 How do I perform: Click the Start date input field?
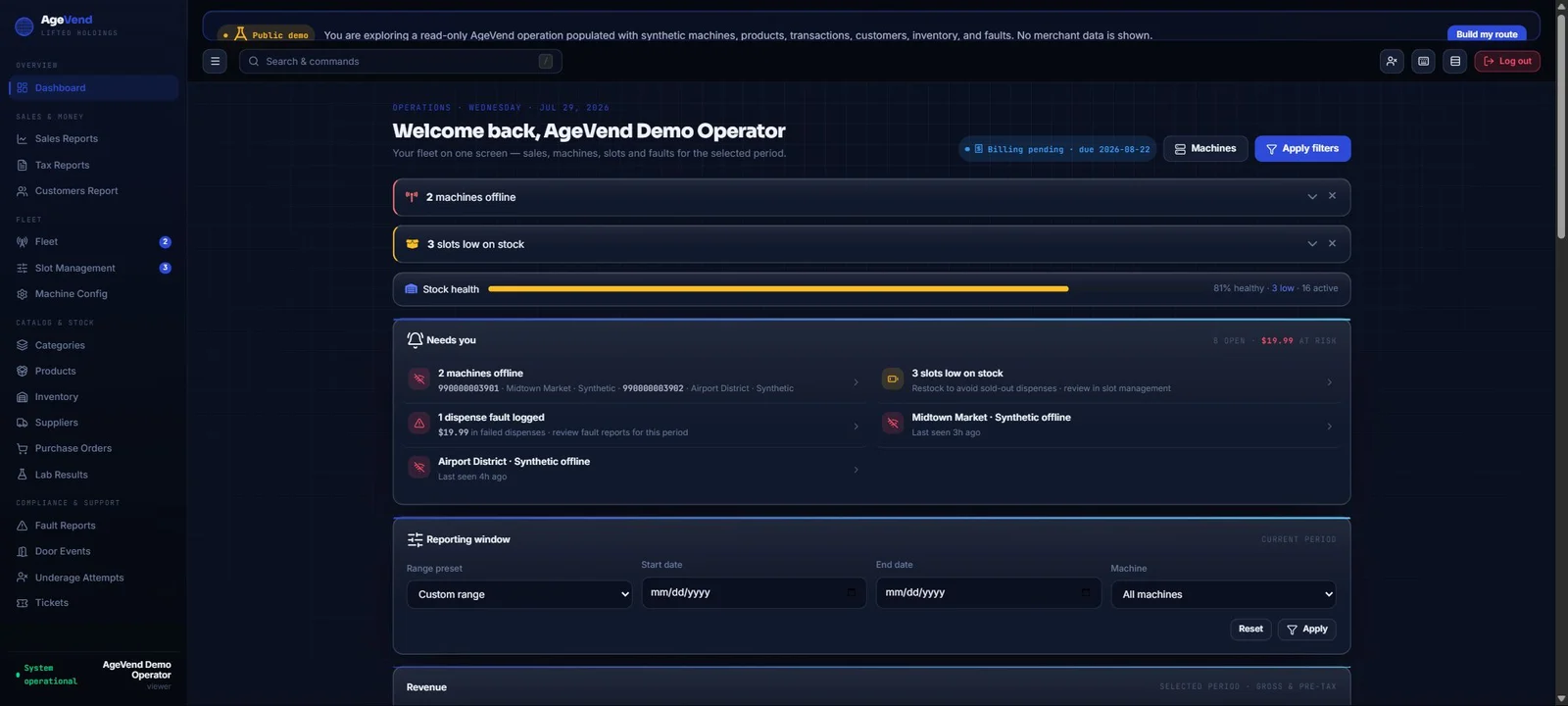754,592
